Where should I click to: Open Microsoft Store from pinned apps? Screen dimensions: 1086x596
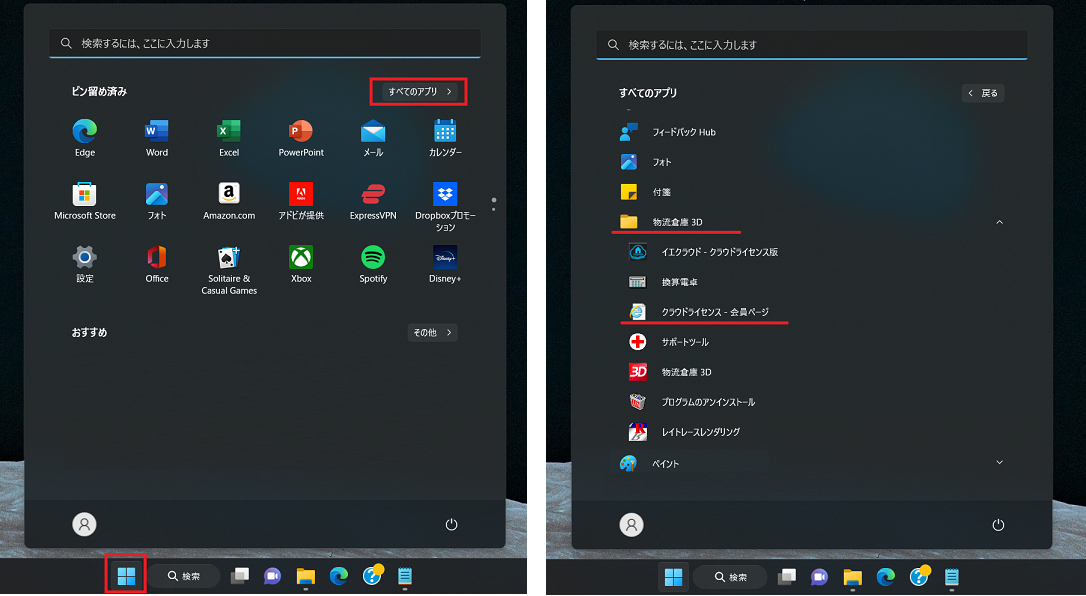click(84, 201)
